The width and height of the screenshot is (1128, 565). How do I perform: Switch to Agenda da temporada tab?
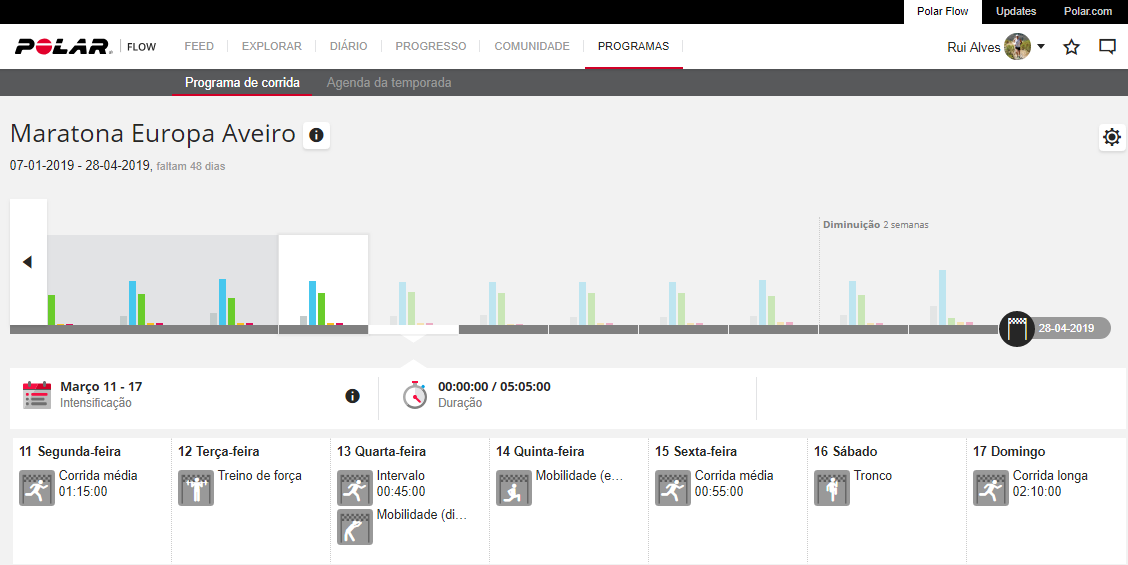point(389,83)
